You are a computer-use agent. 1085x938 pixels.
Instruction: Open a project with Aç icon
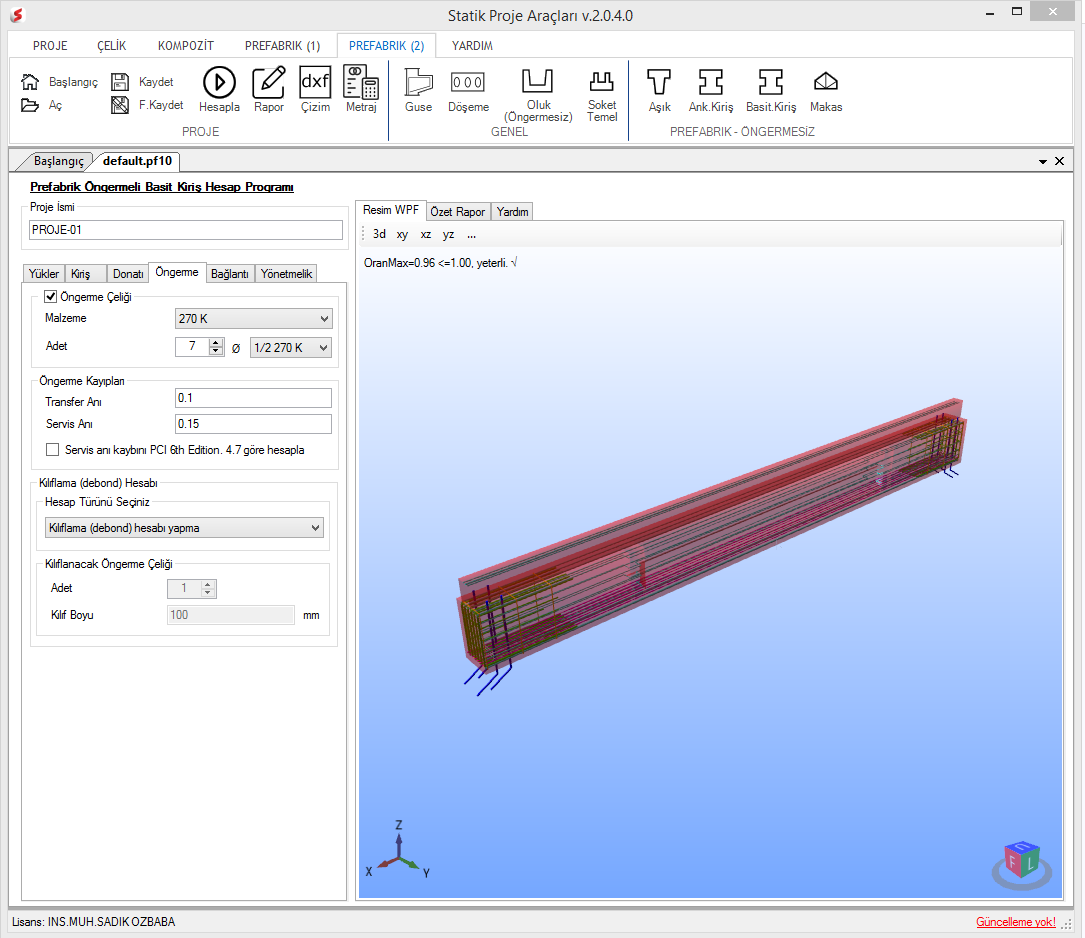[x=30, y=105]
